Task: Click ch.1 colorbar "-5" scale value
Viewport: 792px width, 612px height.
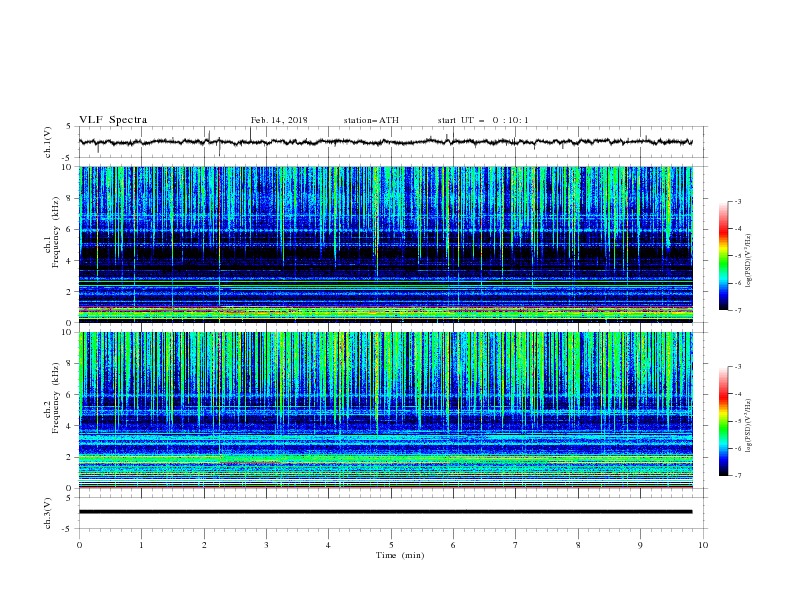Action: coord(738,256)
